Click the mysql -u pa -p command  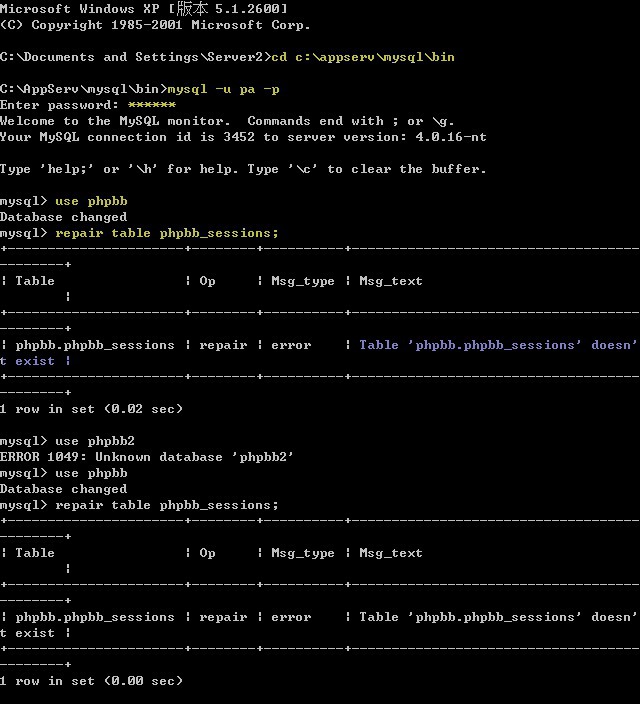tap(223, 89)
